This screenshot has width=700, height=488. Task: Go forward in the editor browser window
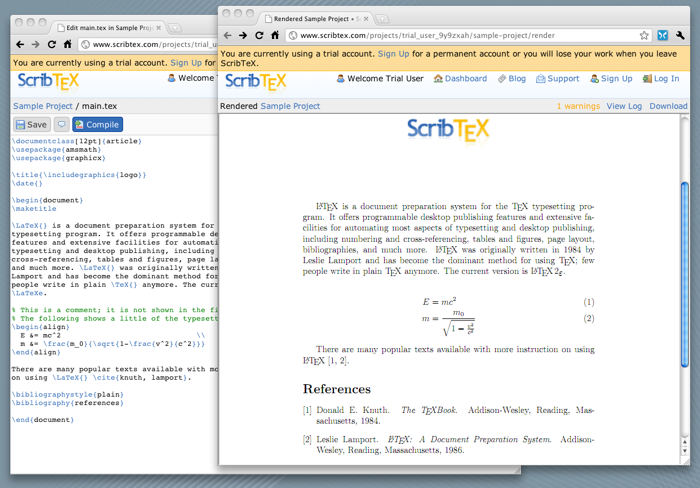point(36,44)
